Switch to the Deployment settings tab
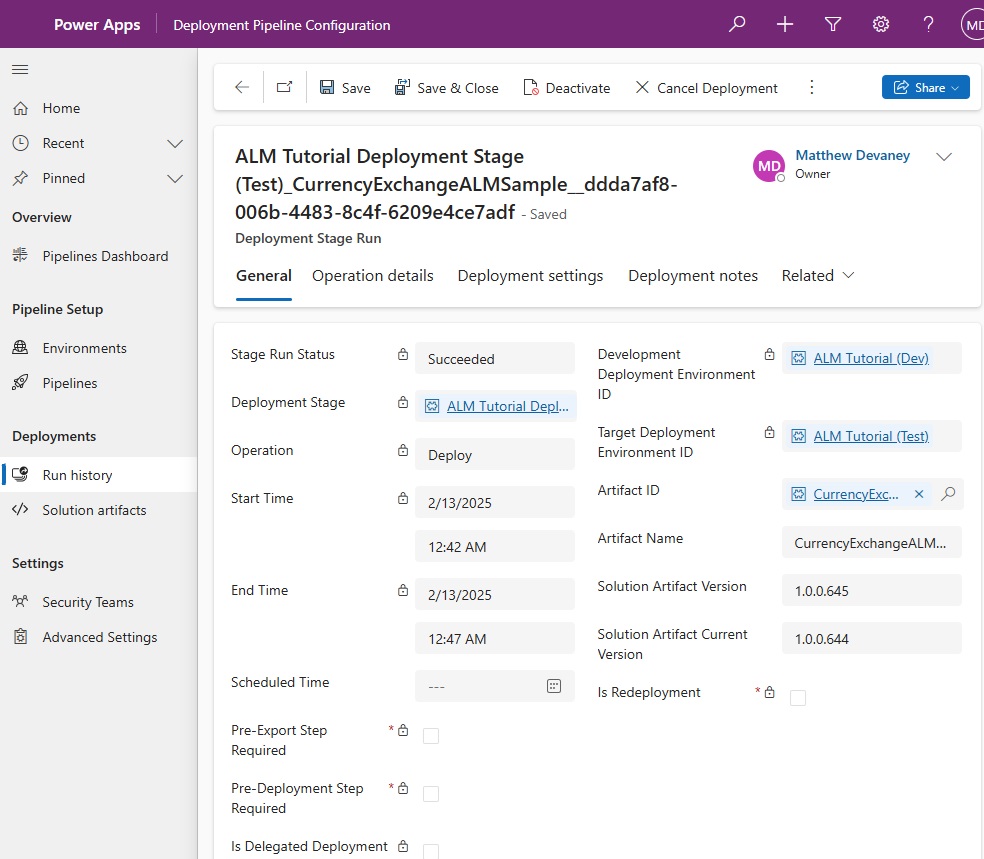 point(530,275)
